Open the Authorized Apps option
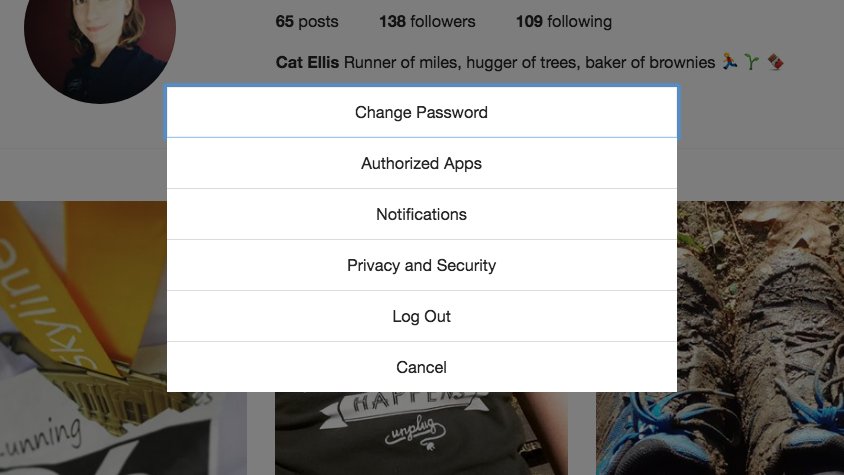 421,163
